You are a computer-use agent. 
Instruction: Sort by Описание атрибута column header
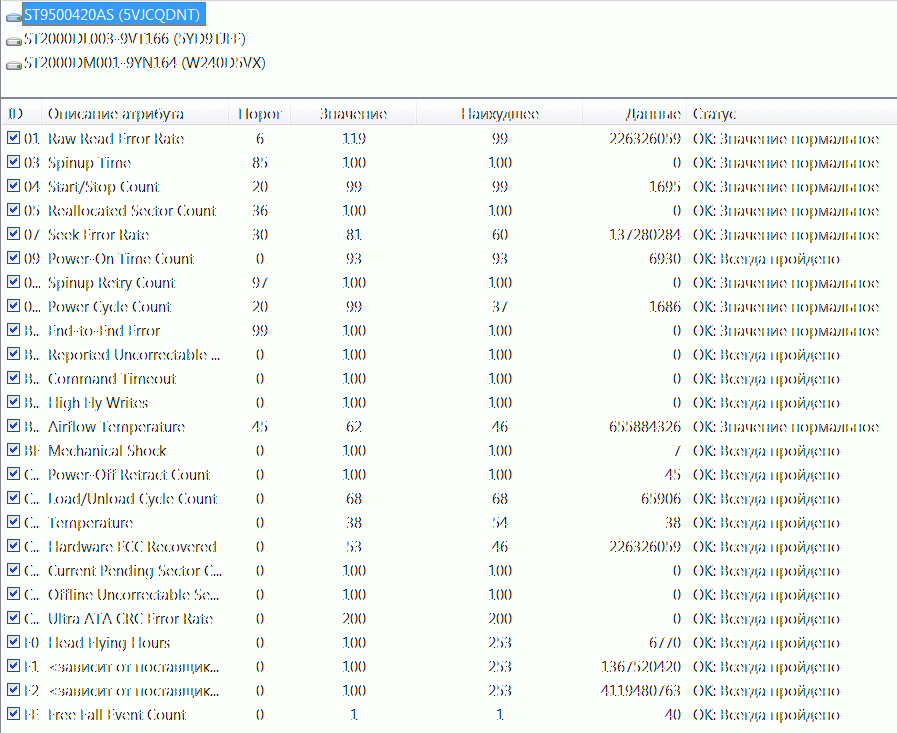(x=135, y=113)
